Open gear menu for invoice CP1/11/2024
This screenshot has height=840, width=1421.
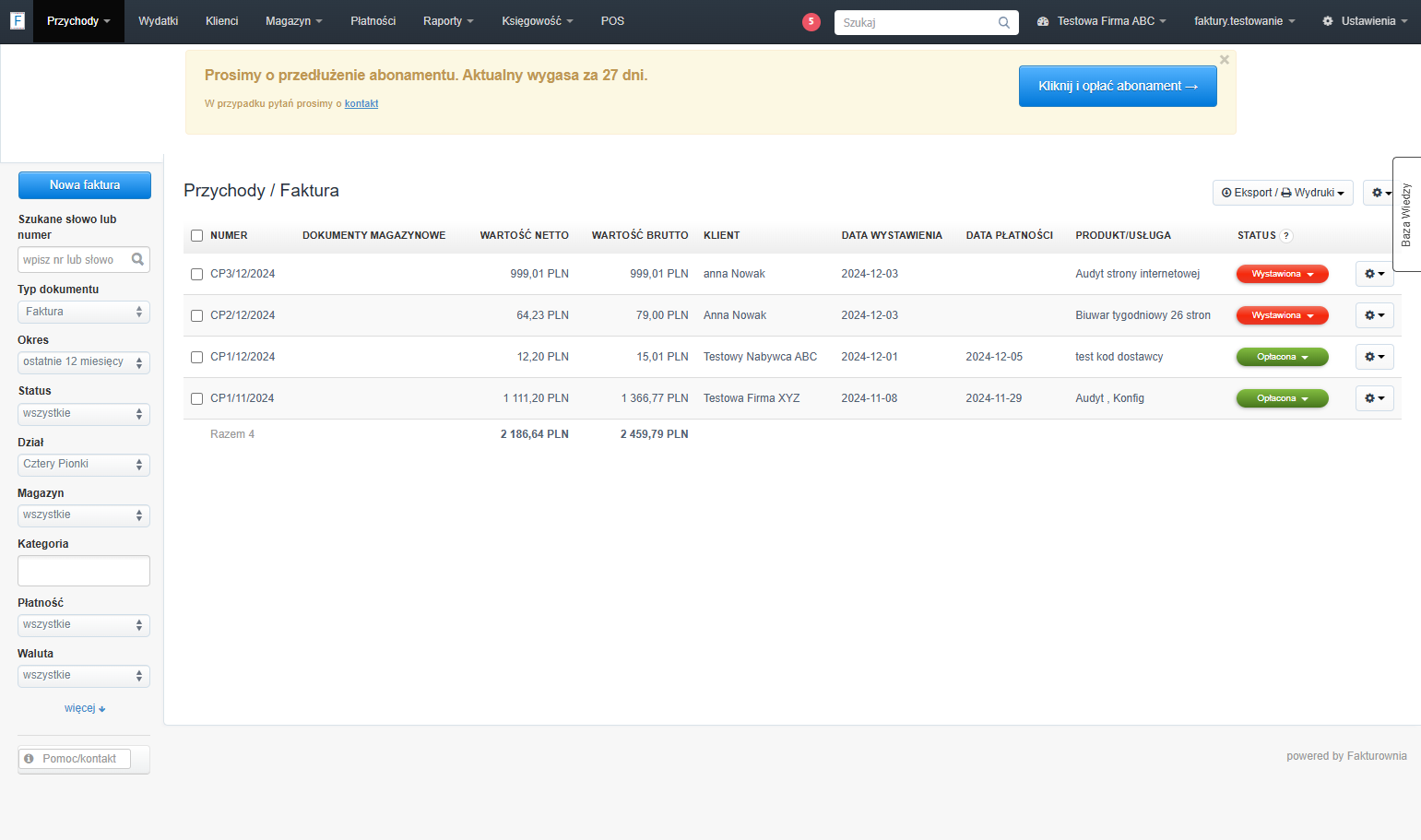[1374, 398]
